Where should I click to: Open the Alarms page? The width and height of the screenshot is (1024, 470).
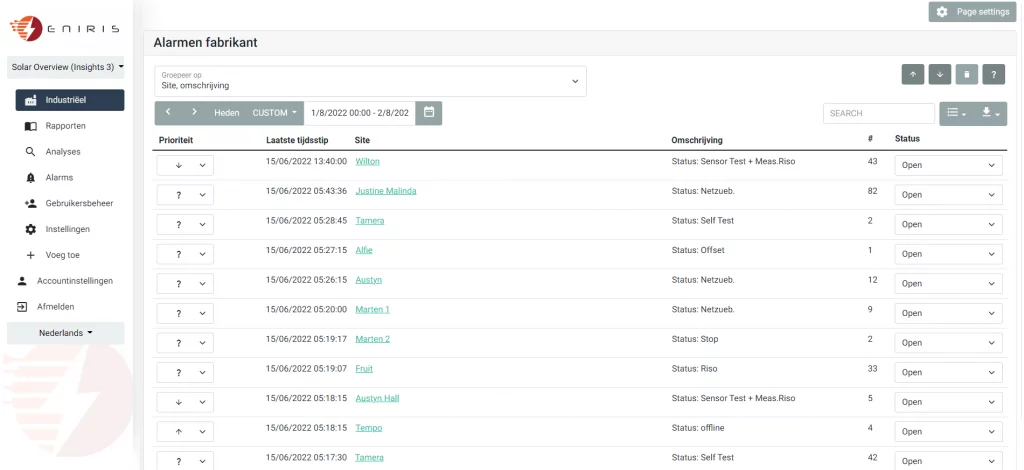click(59, 178)
